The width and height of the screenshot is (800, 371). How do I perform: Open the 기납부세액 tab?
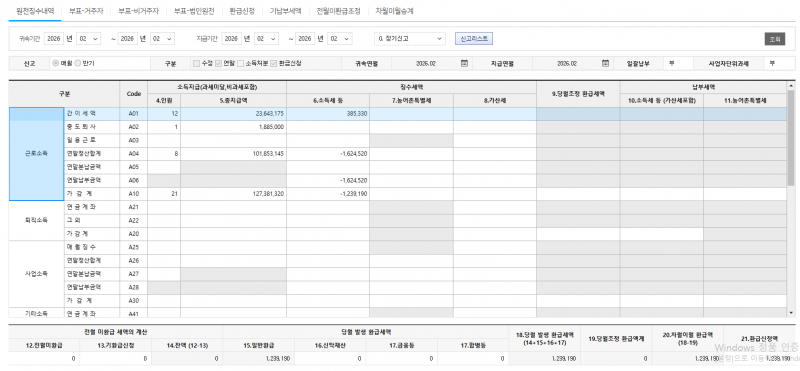(x=286, y=10)
